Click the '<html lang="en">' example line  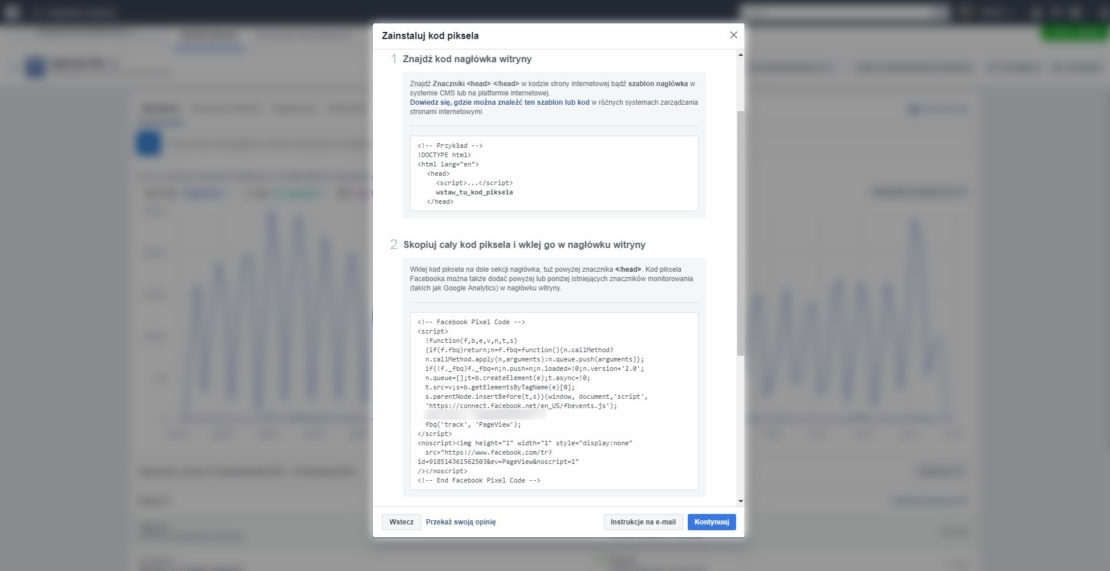pos(448,164)
